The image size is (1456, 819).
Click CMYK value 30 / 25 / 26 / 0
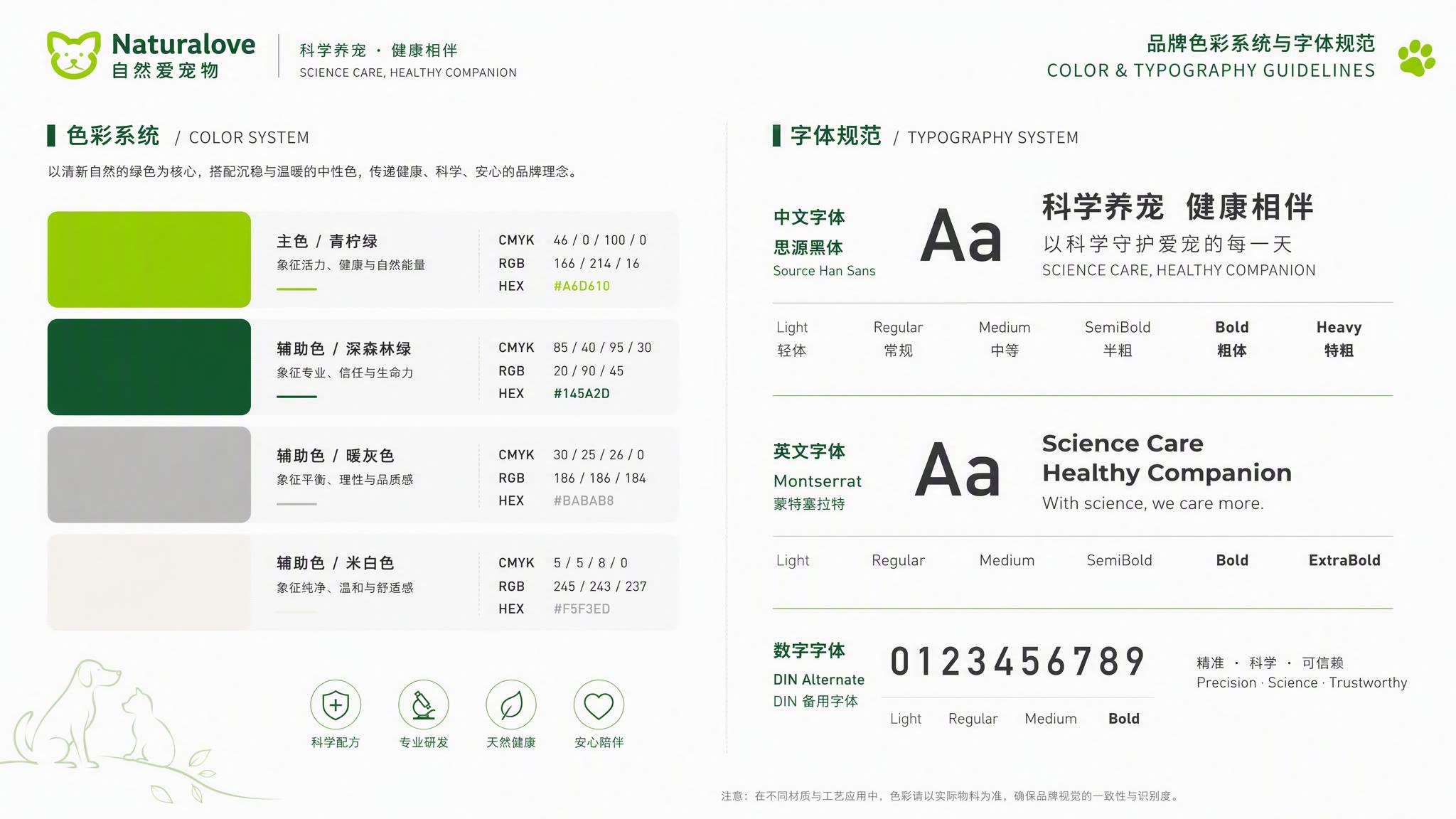pos(599,455)
